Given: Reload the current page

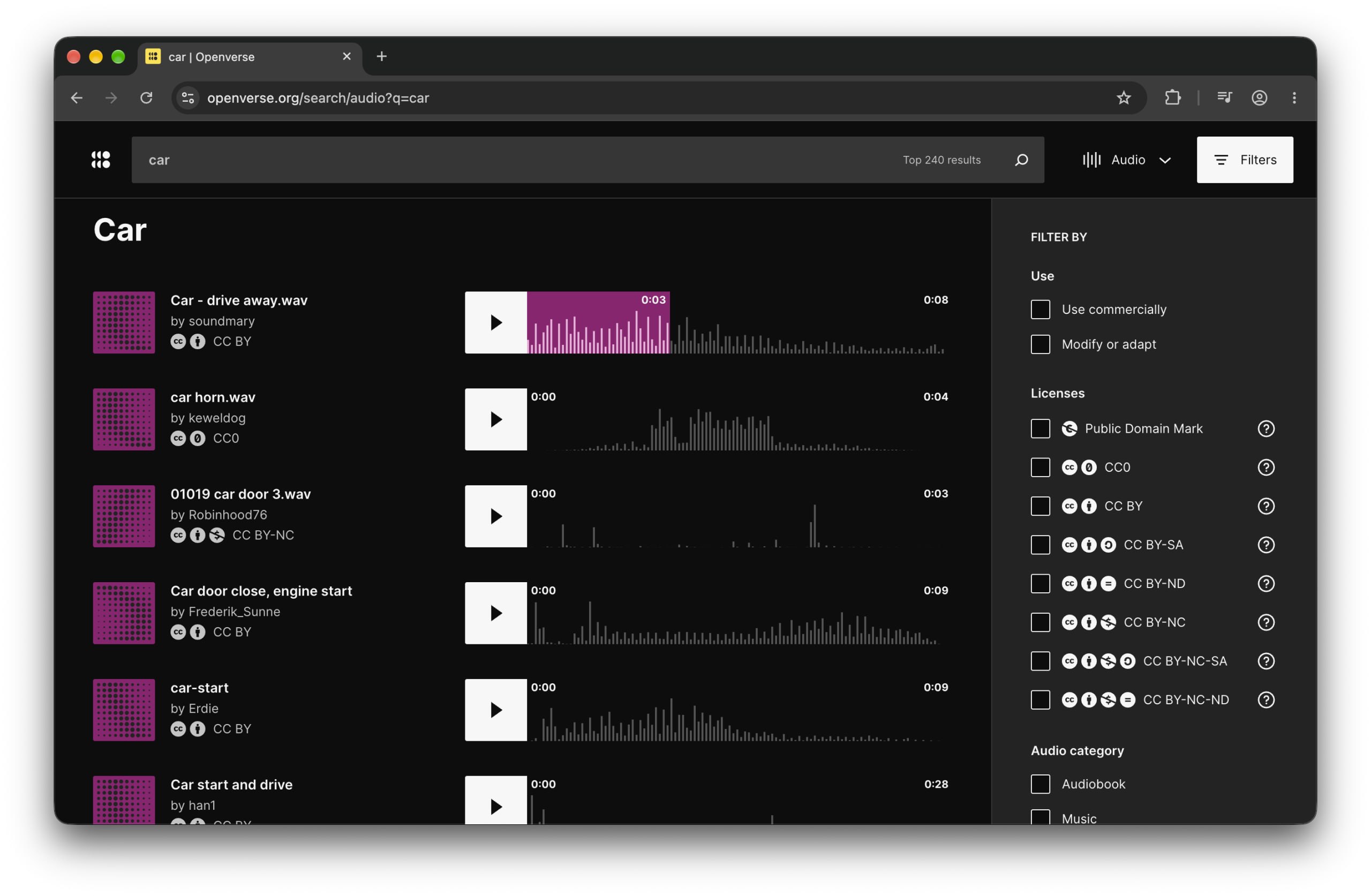Looking at the screenshot, I should (x=146, y=98).
